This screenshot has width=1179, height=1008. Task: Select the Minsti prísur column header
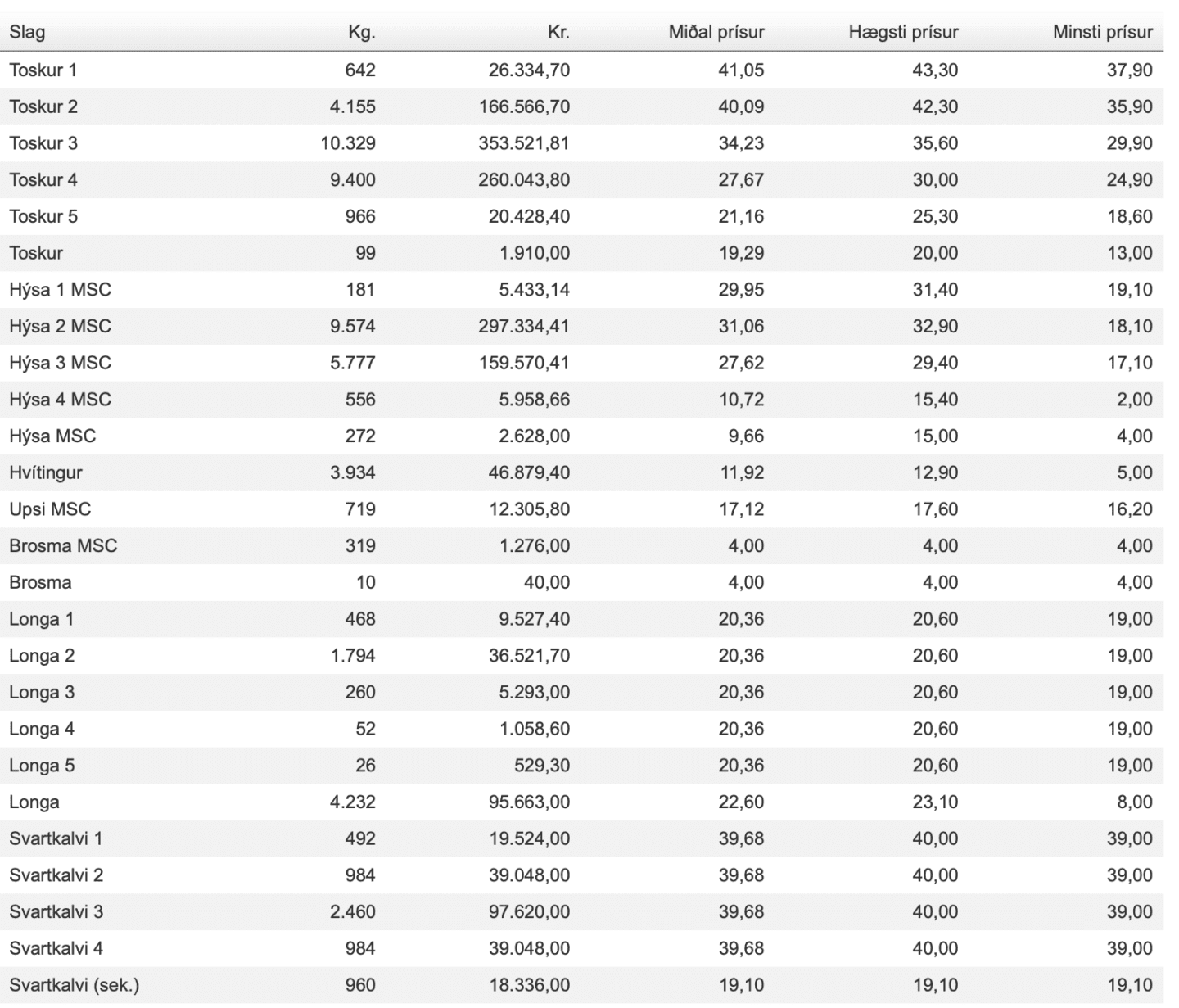pyautogui.click(x=1103, y=33)
